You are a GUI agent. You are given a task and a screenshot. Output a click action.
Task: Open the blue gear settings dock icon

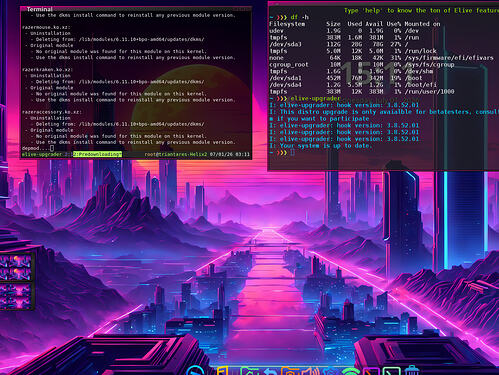(x=330, y=371)
